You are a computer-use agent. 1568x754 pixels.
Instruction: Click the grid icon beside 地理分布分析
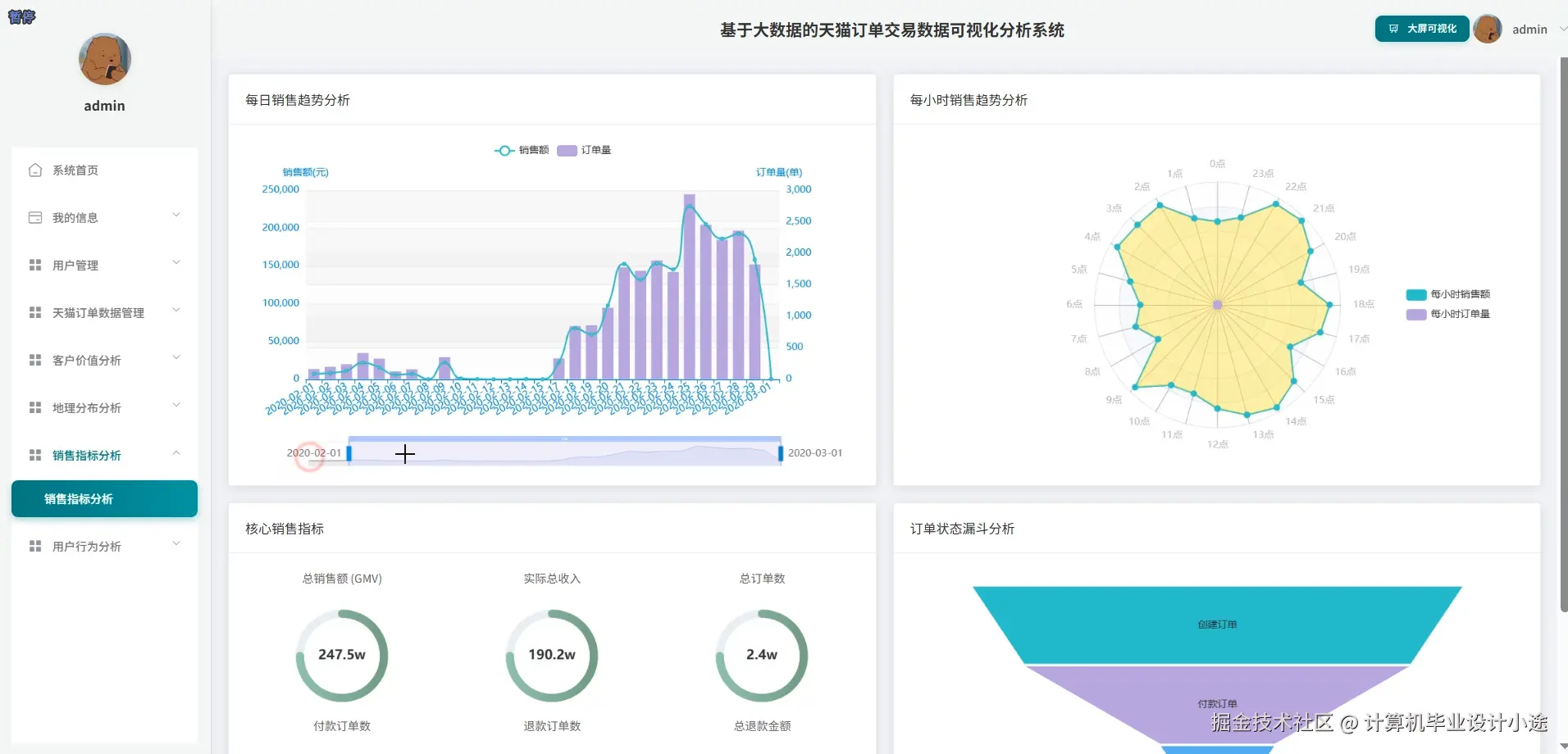coord(35,408)
